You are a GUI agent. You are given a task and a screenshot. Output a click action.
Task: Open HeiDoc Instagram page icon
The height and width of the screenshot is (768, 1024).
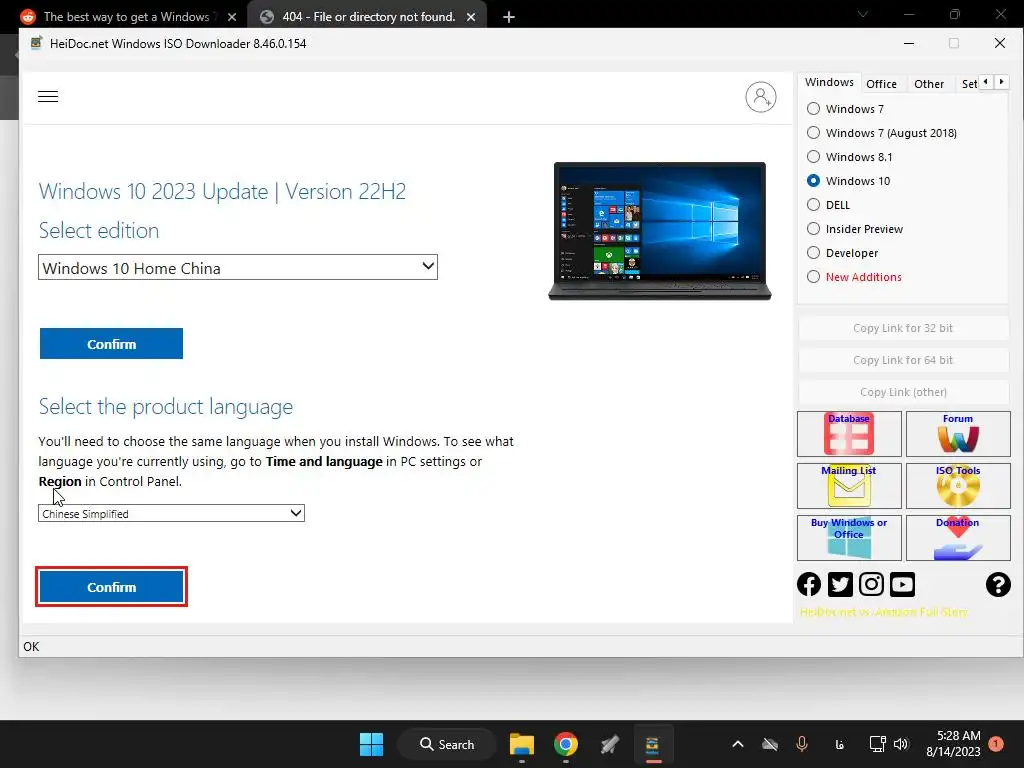[x=871, y=584]
